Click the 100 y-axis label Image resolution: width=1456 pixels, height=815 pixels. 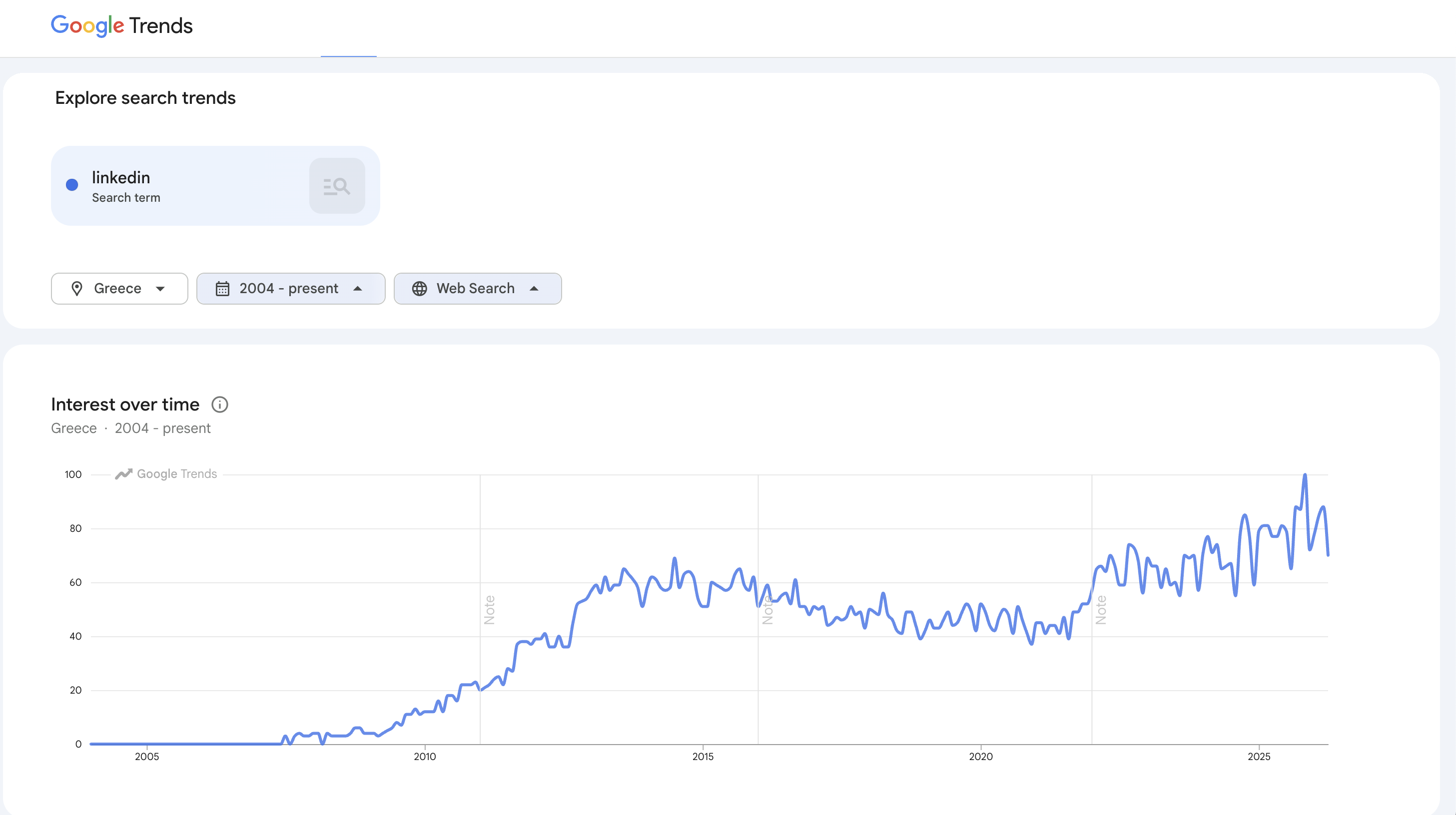tap(73, 474)
